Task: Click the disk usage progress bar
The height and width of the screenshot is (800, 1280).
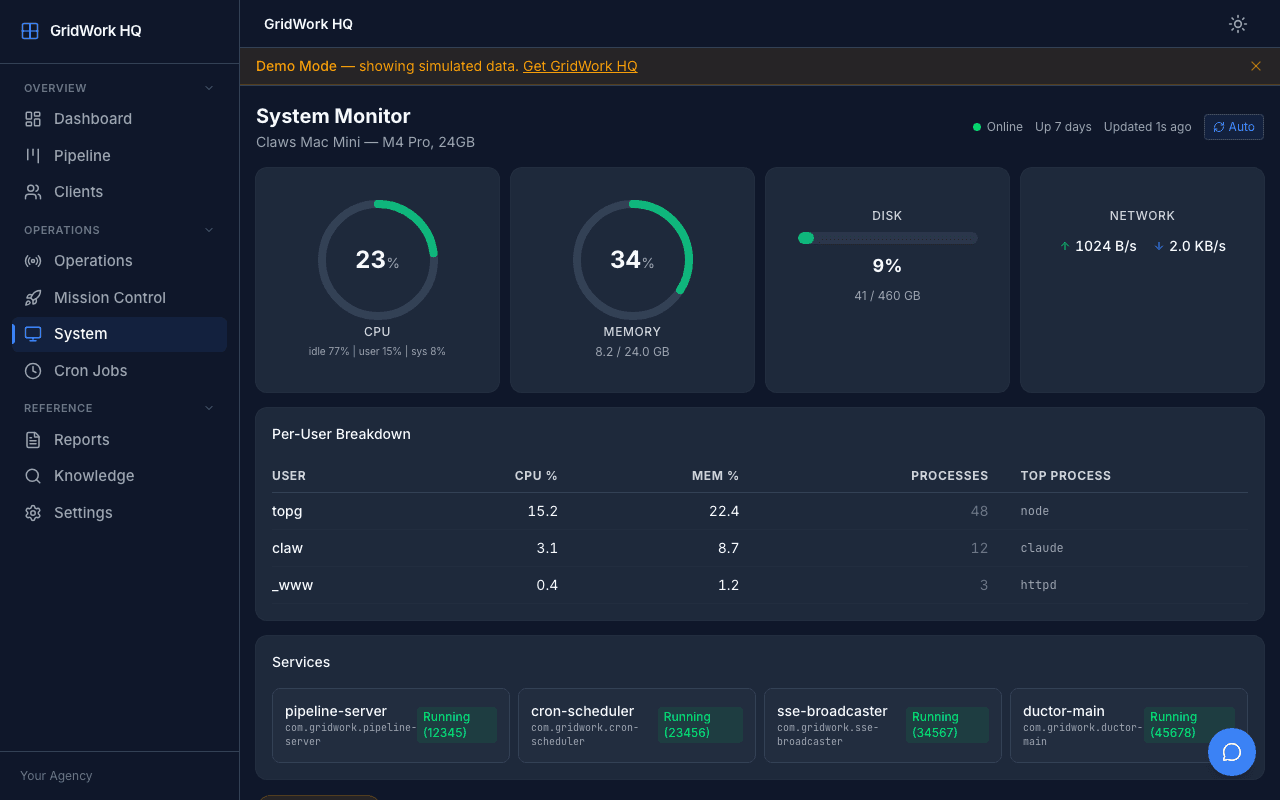Action: tap(887, 238)
